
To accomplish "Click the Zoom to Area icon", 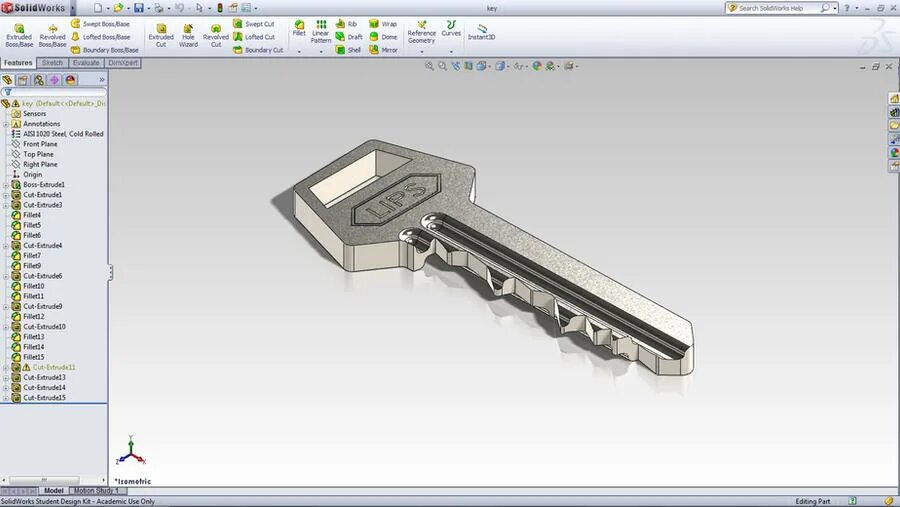I will [x=443, y=66].
